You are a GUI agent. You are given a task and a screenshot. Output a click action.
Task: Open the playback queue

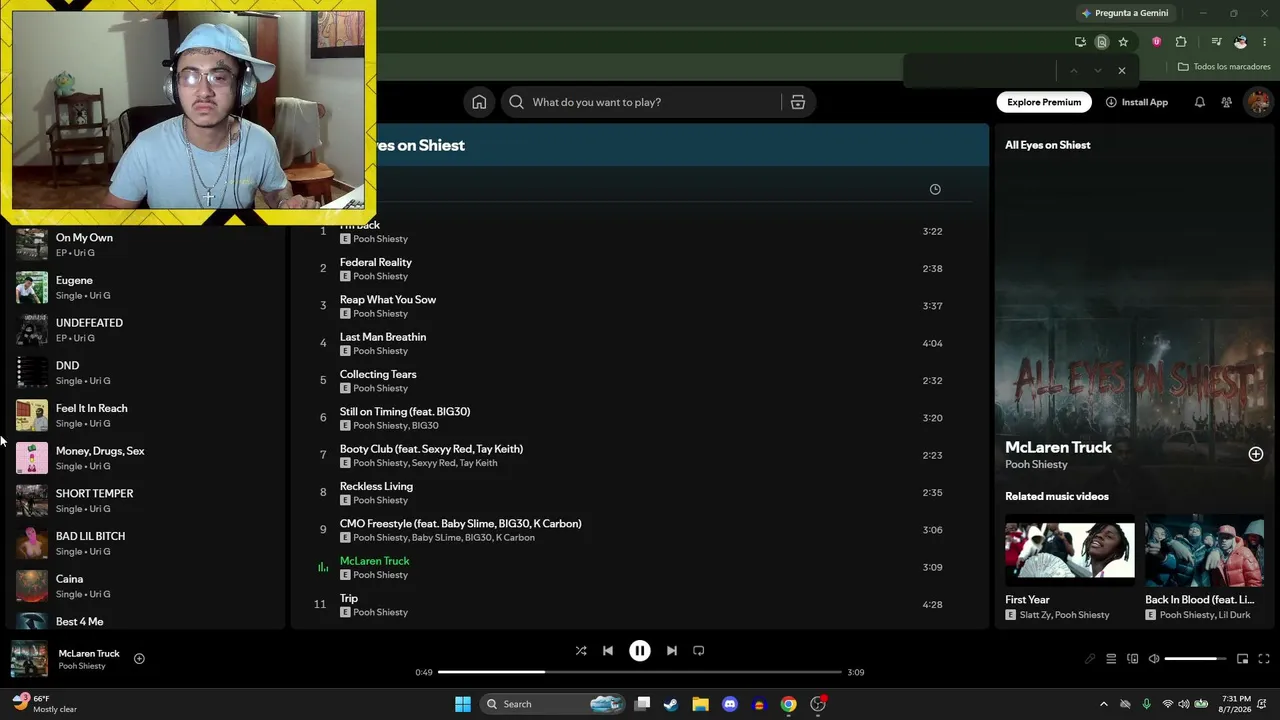pyautogui.click(x=1111, y=659)
